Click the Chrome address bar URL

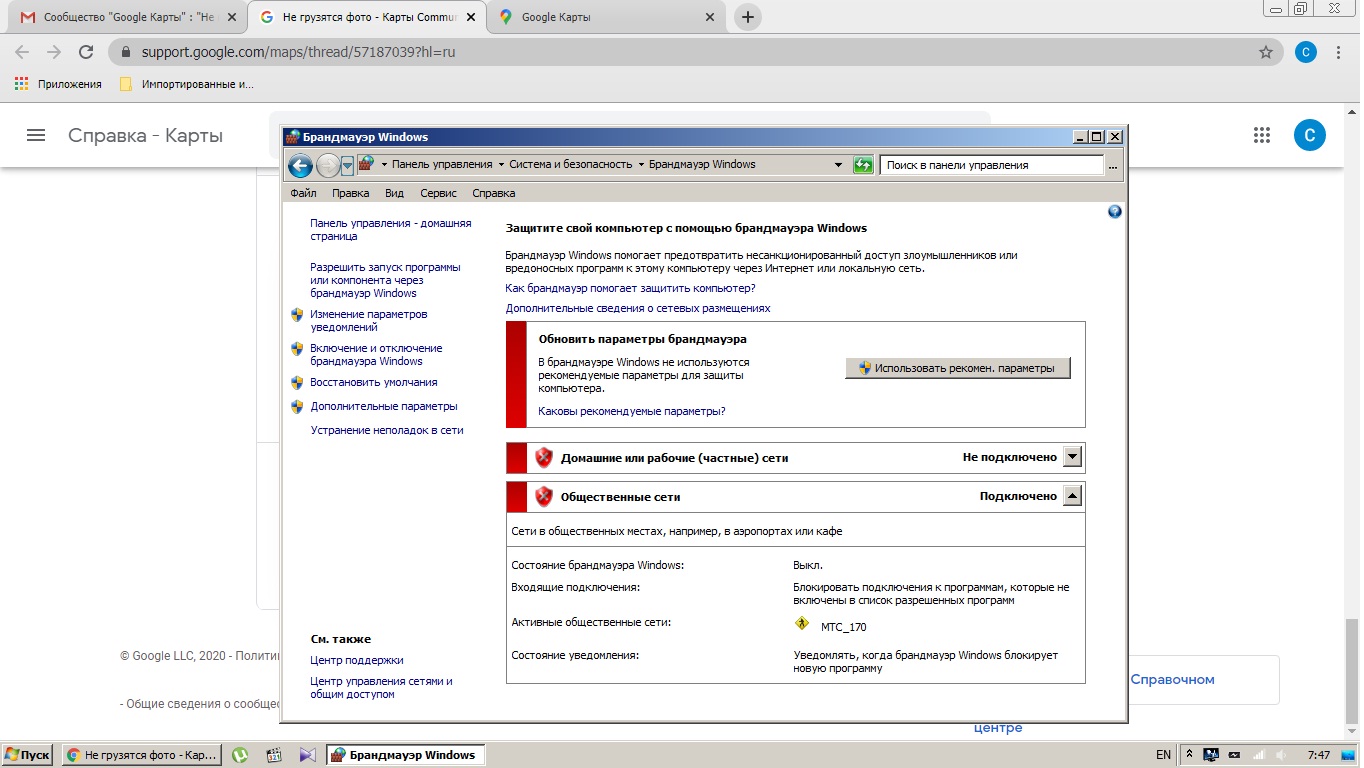298,52
